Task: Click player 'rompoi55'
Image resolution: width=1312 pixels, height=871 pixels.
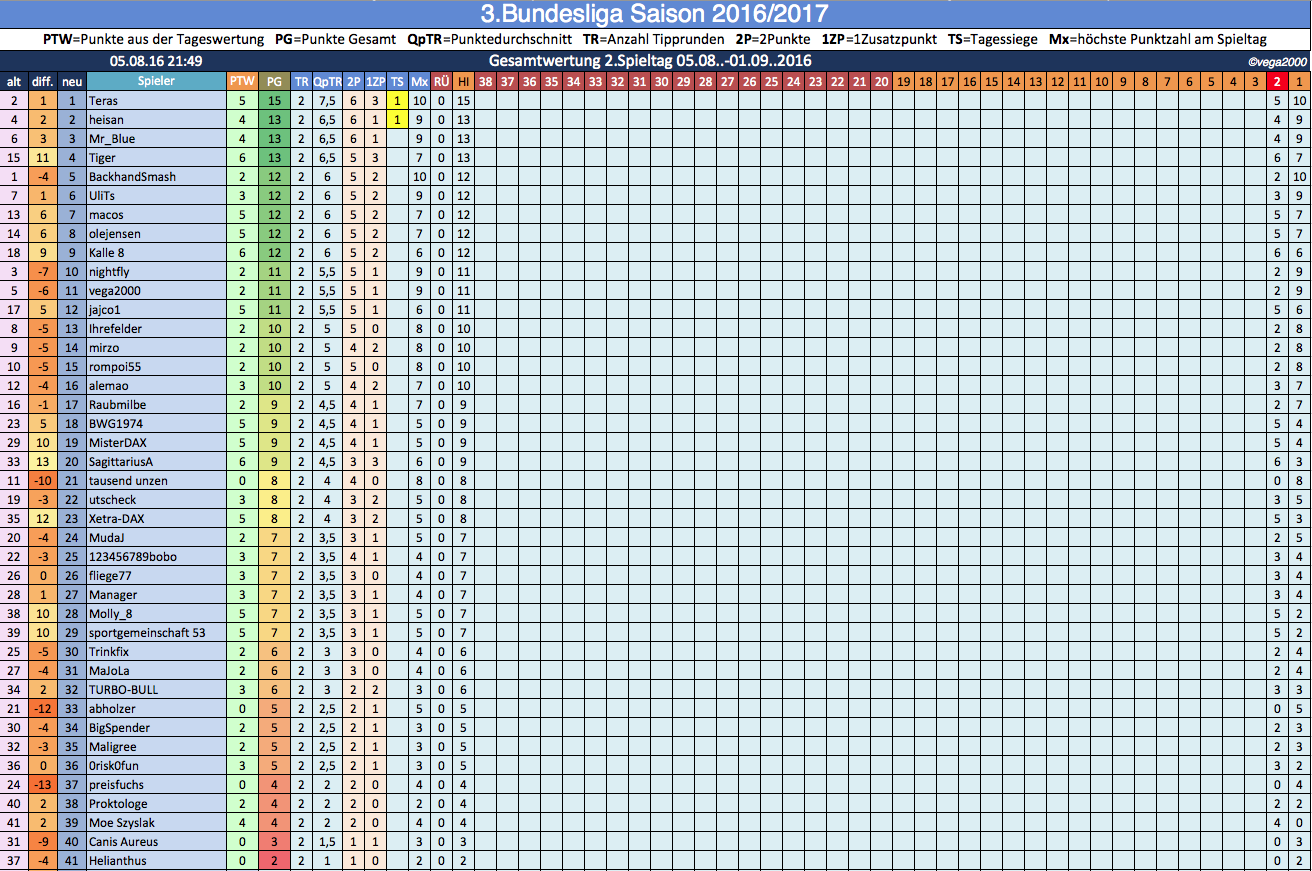Action: [x=155, y=367]
